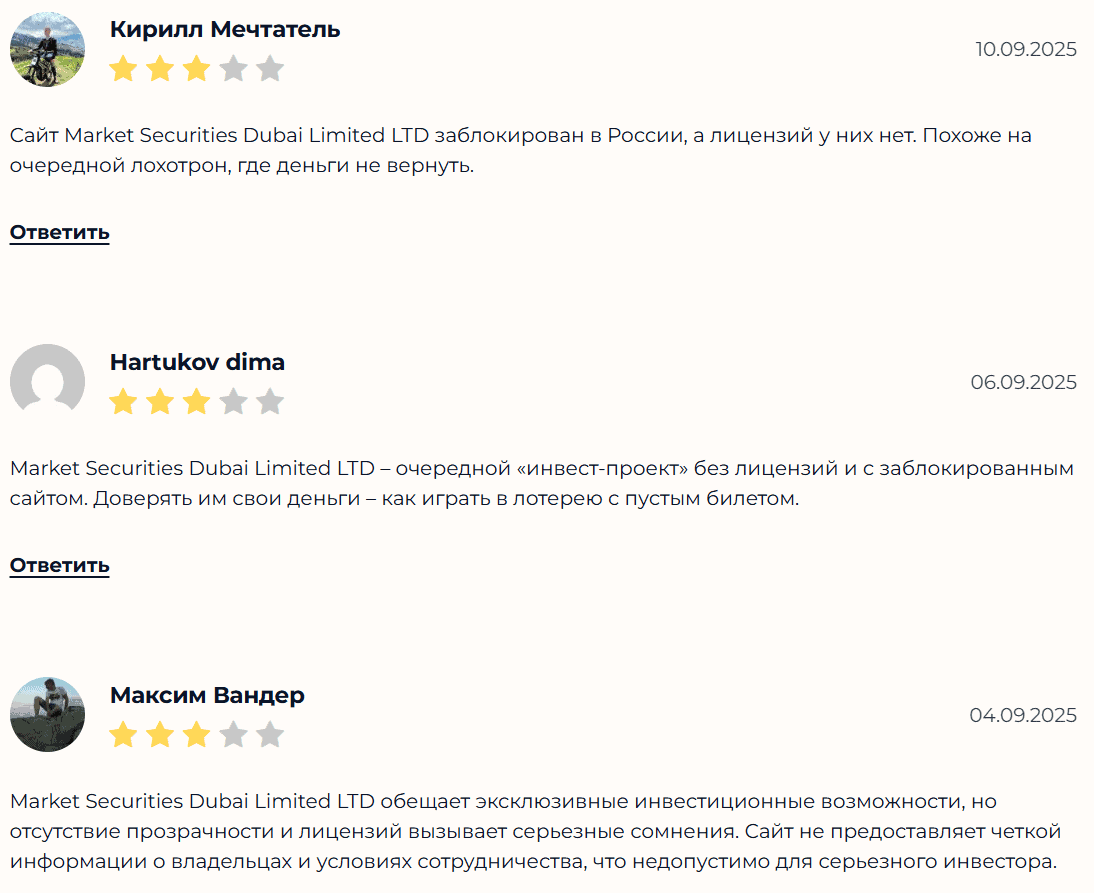Screen dimensions: 1094x893
Task: Click fifth gray star in Кирилл Мечтатель's rating
Action: point(270,69)
